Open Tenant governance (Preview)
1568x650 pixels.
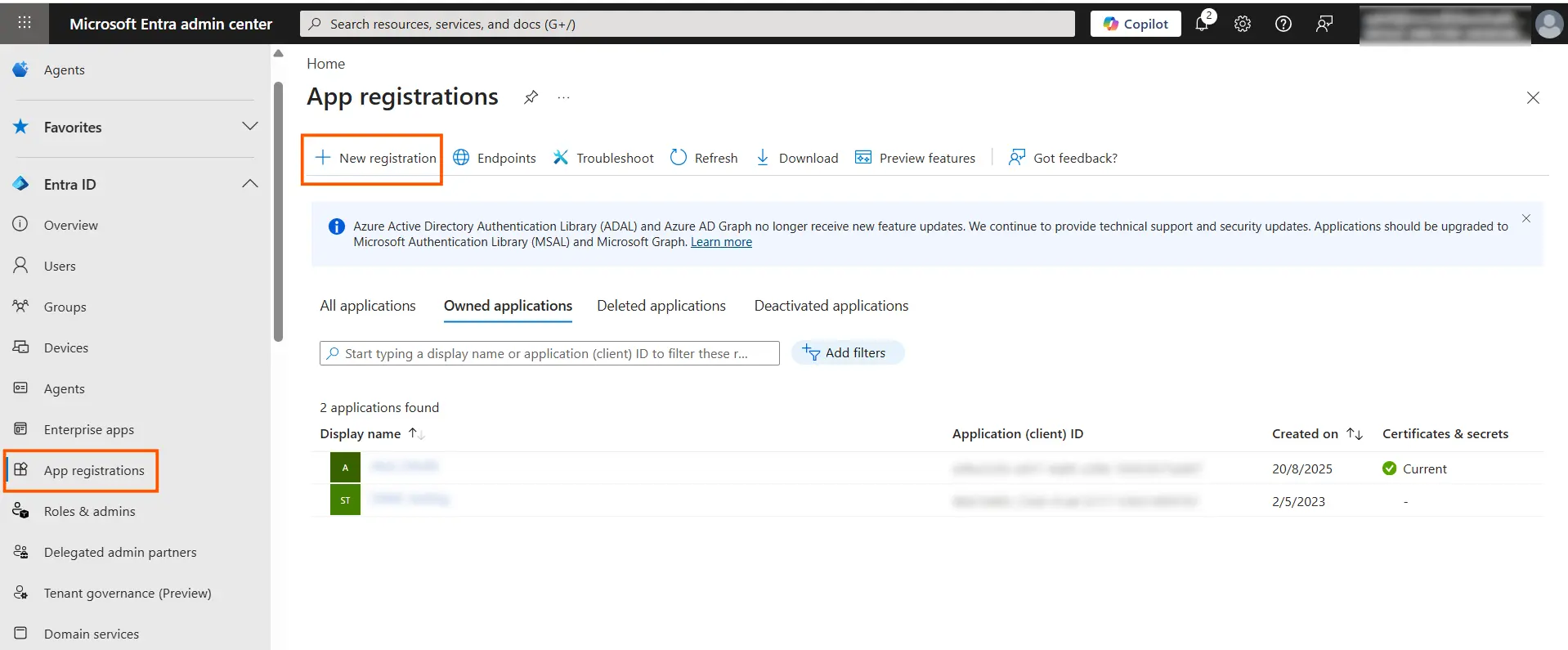[128, 593]
